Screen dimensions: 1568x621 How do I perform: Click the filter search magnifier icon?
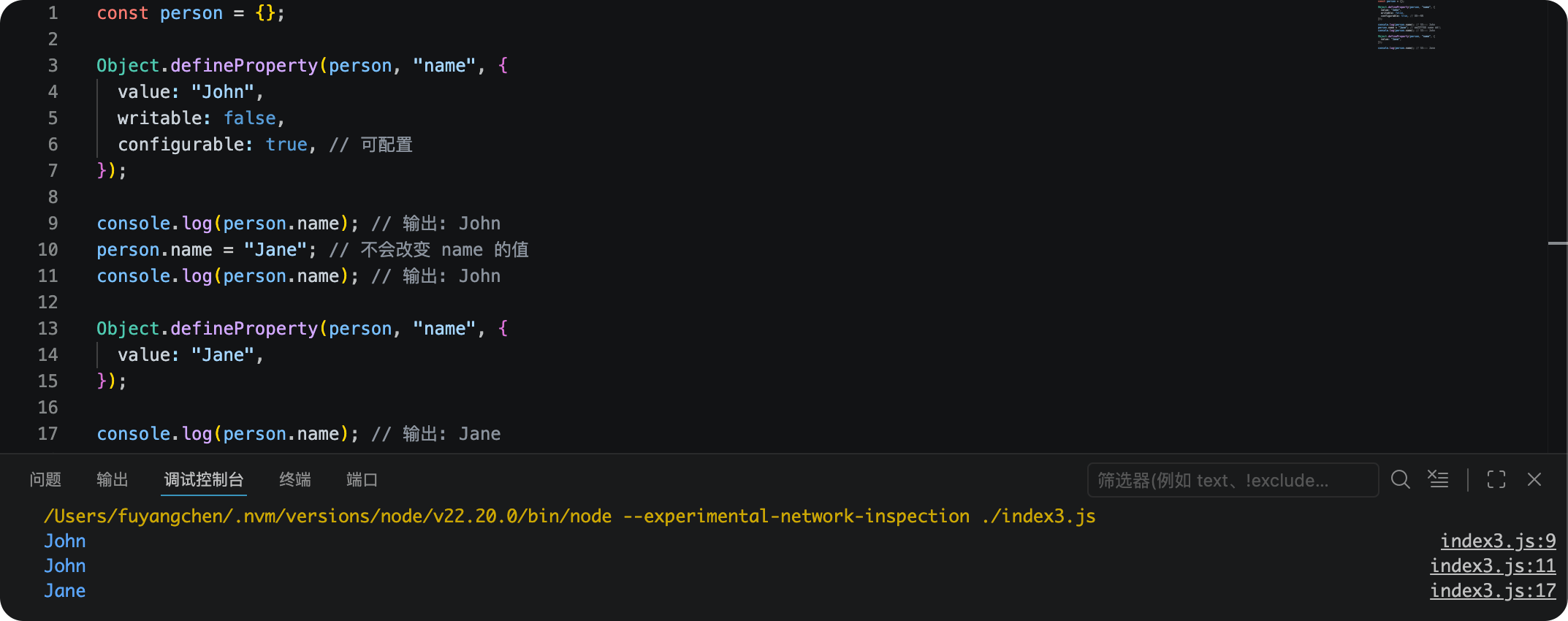click(x=1400, y=479)
